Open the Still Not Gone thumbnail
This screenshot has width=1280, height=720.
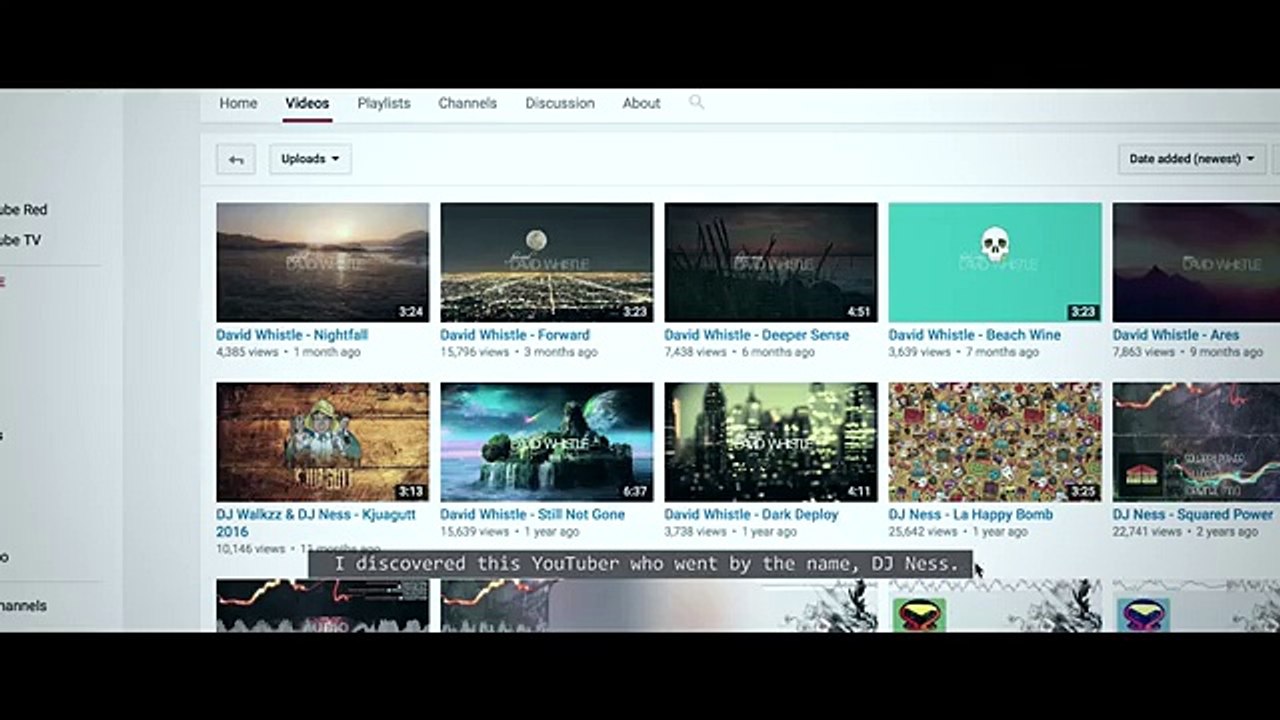pos(547,442)
